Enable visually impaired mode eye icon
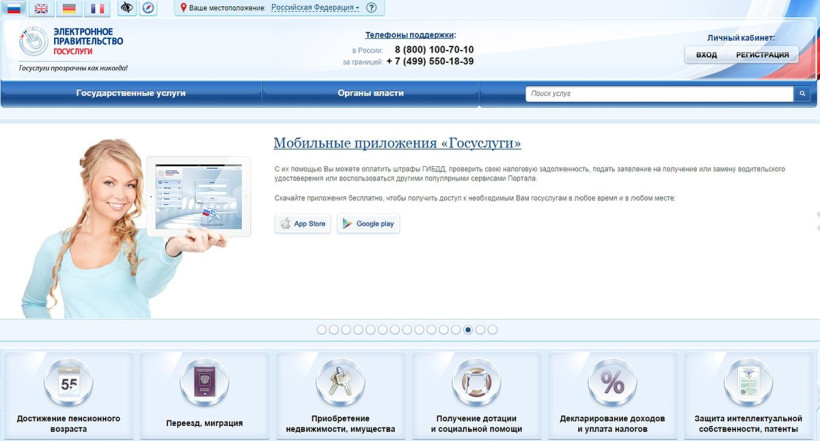This screenshot has width=820, height=441. tap(127, 8)
